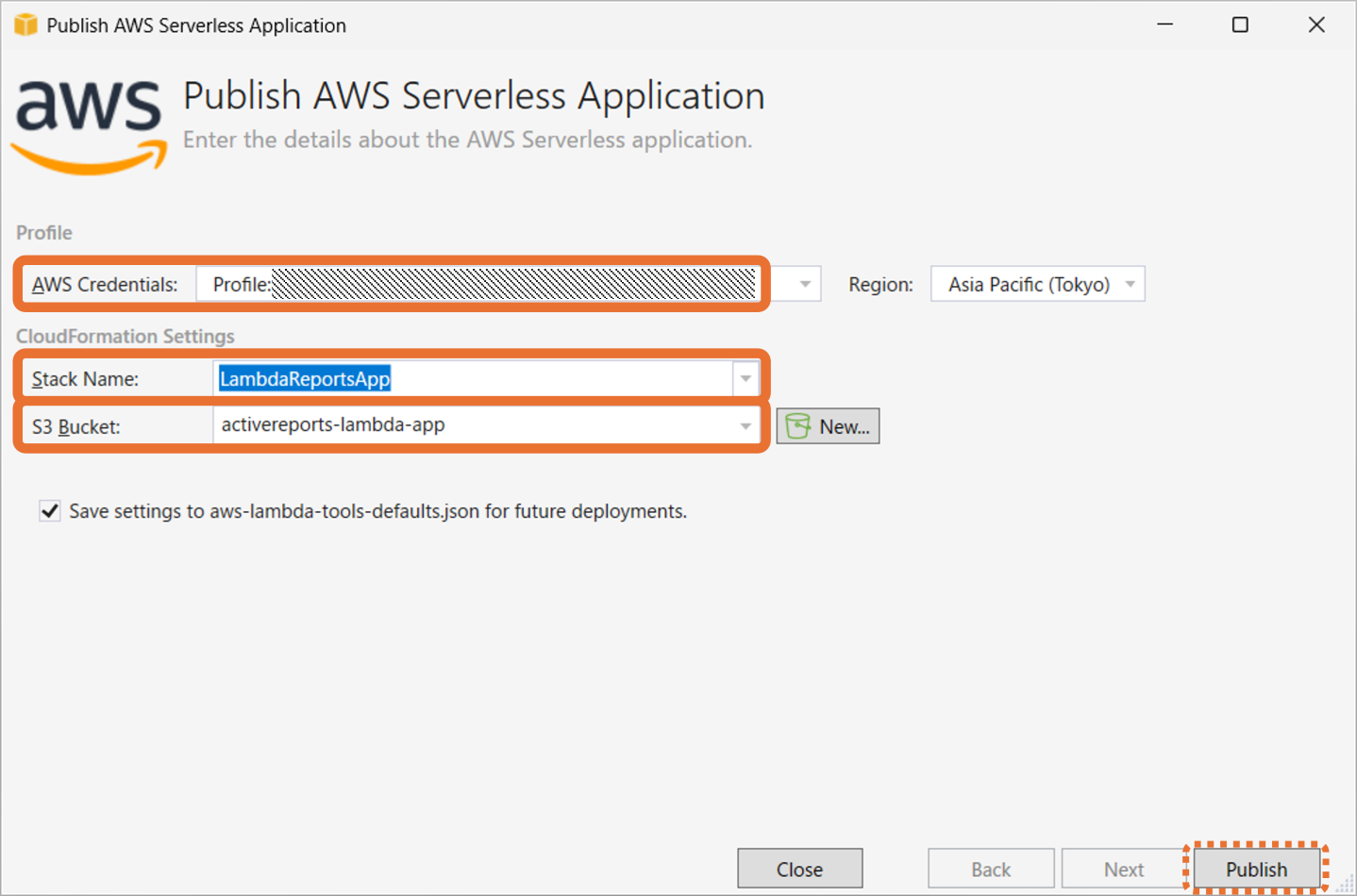Click the 'Region:' label

(880, 285)
